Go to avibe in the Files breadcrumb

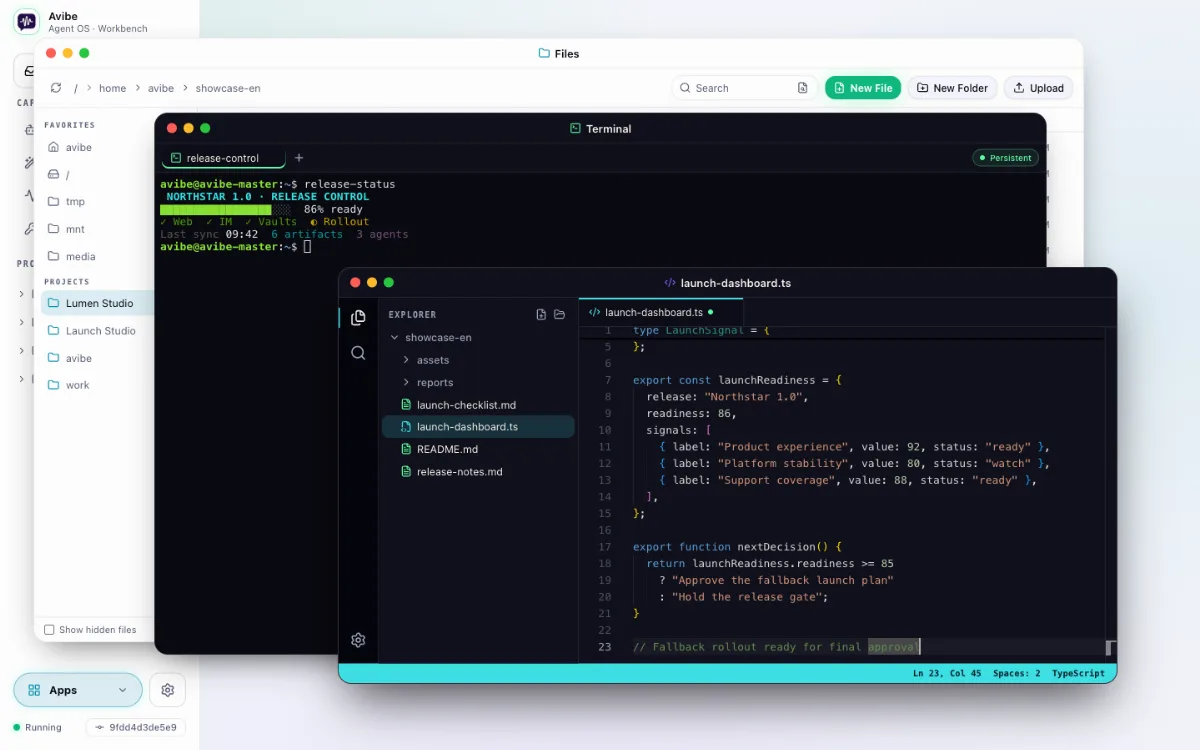coord(161,88)
